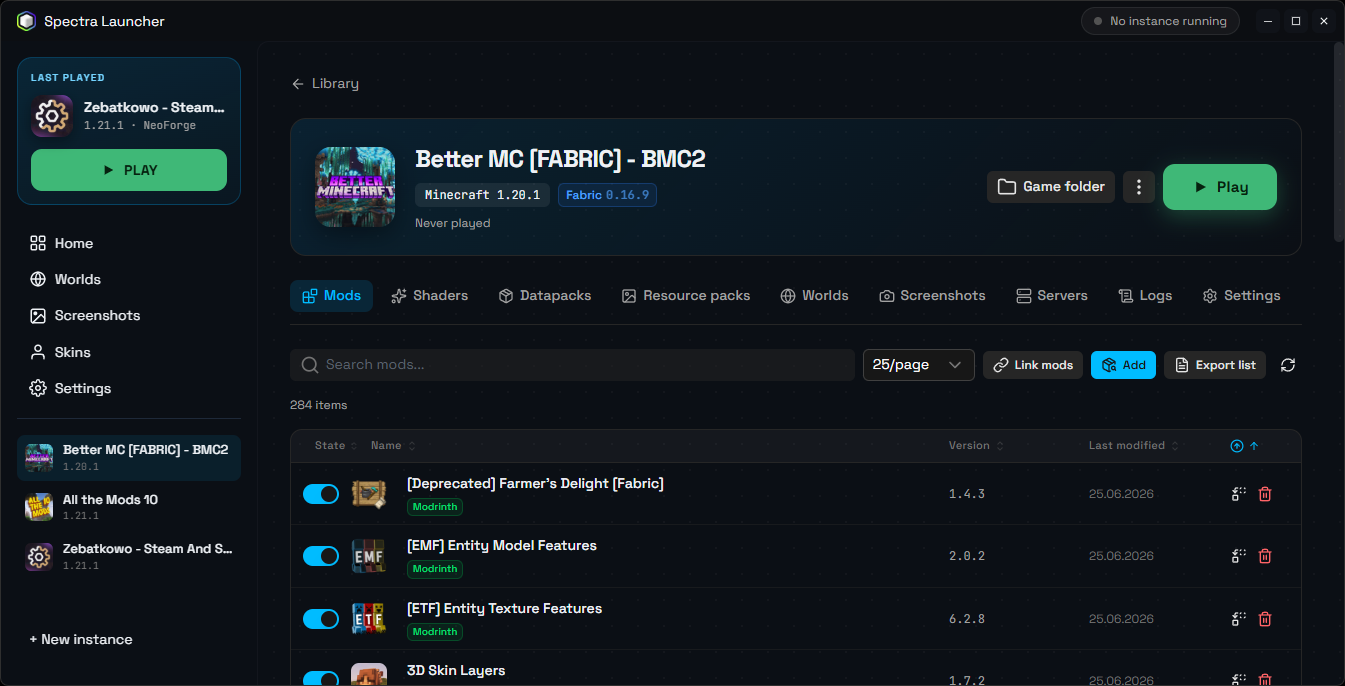Image resolution: width=1345 pixels, height=686 pixels.
Task: Delete the ETF Entity Texture Features mod
Action: [1265, 619]
